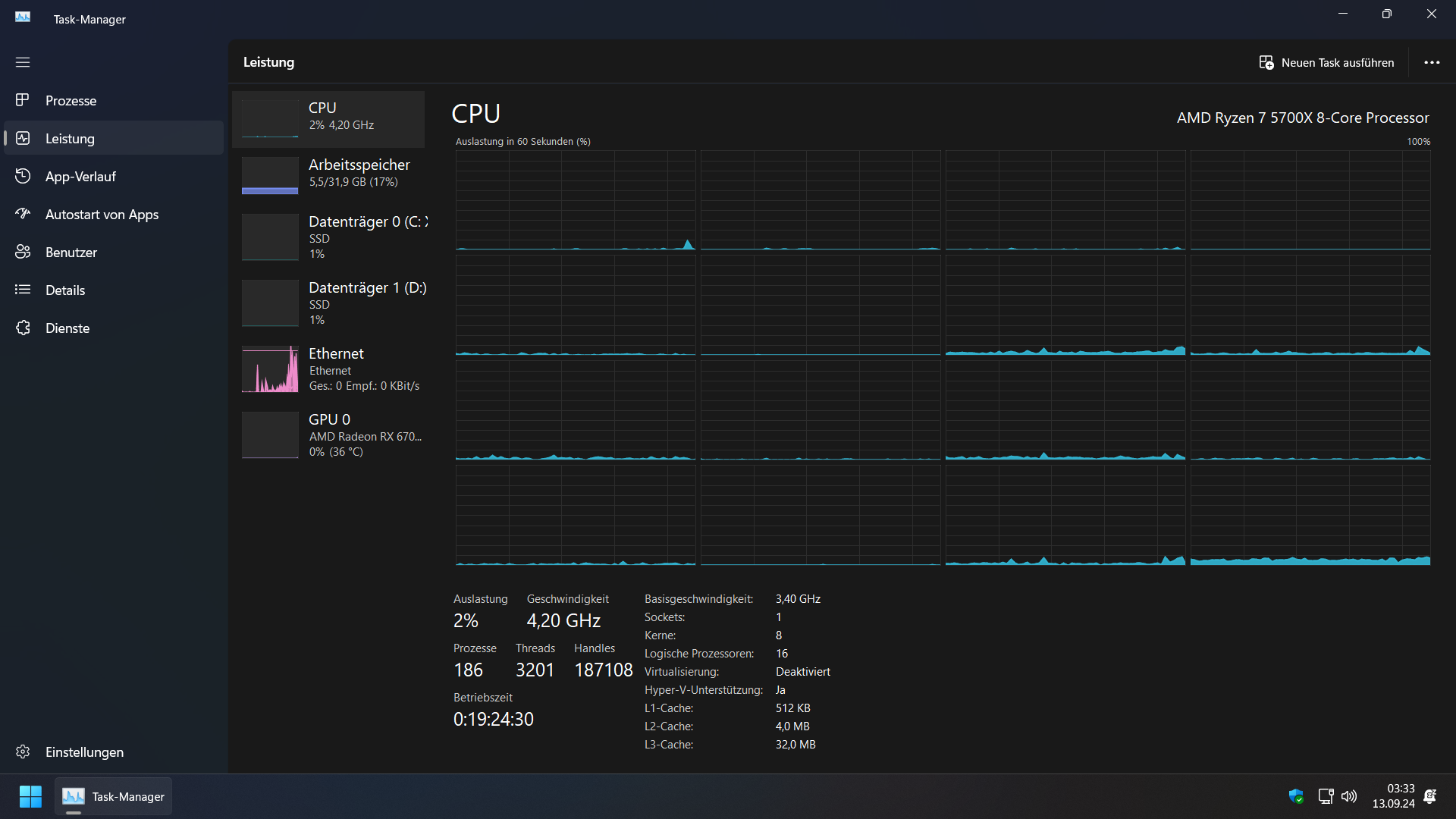Click Neuen Task ausführen button
Image resolution: width=1456 pixels, height=819 pixels.
click(x=1326, y=62)
